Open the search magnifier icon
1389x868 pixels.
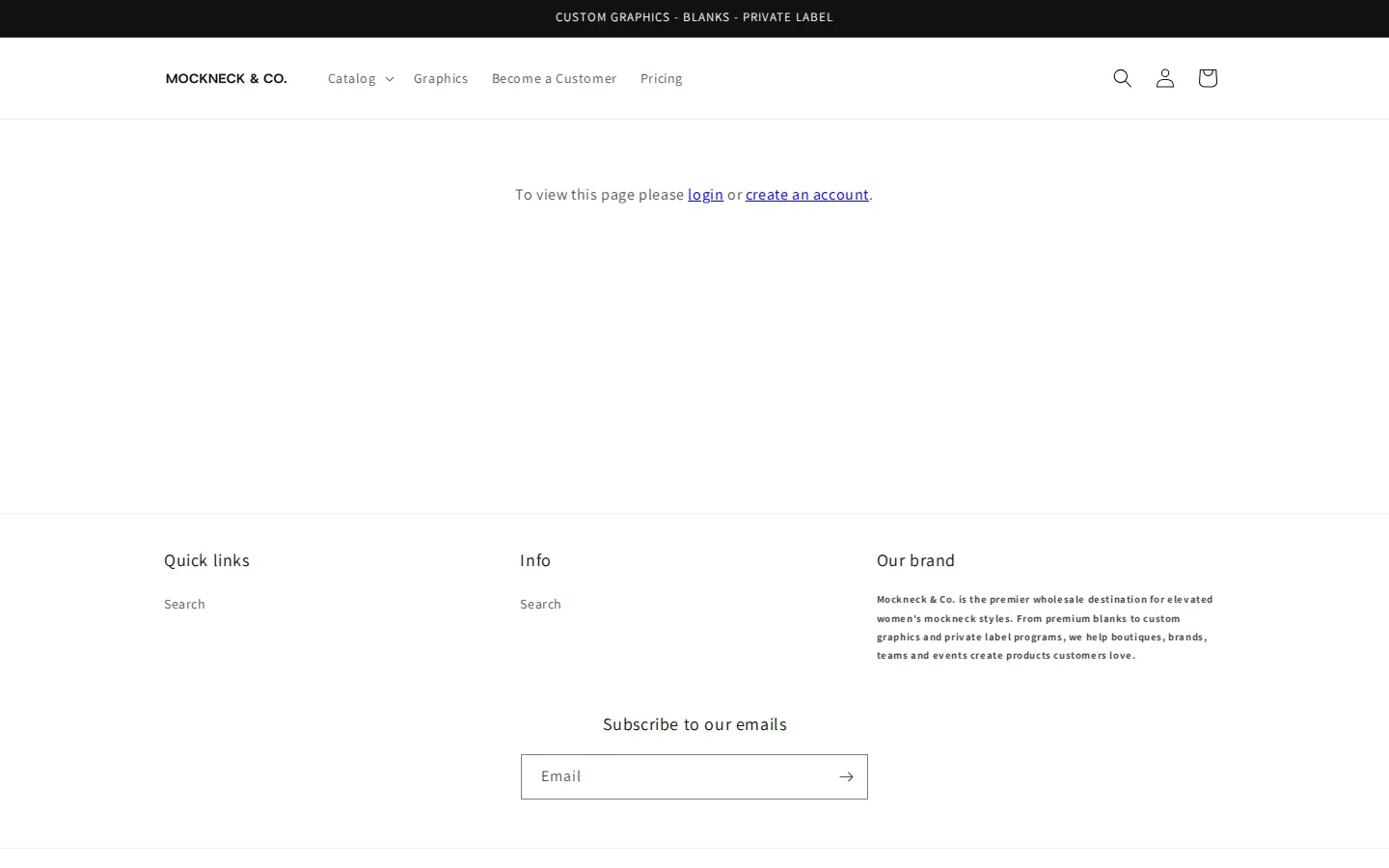pyautogui.click(x=1122, y=78)
